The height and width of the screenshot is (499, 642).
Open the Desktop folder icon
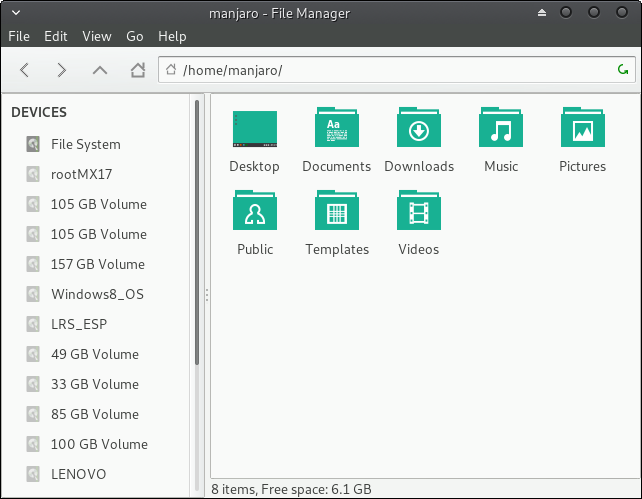(254, 130)
